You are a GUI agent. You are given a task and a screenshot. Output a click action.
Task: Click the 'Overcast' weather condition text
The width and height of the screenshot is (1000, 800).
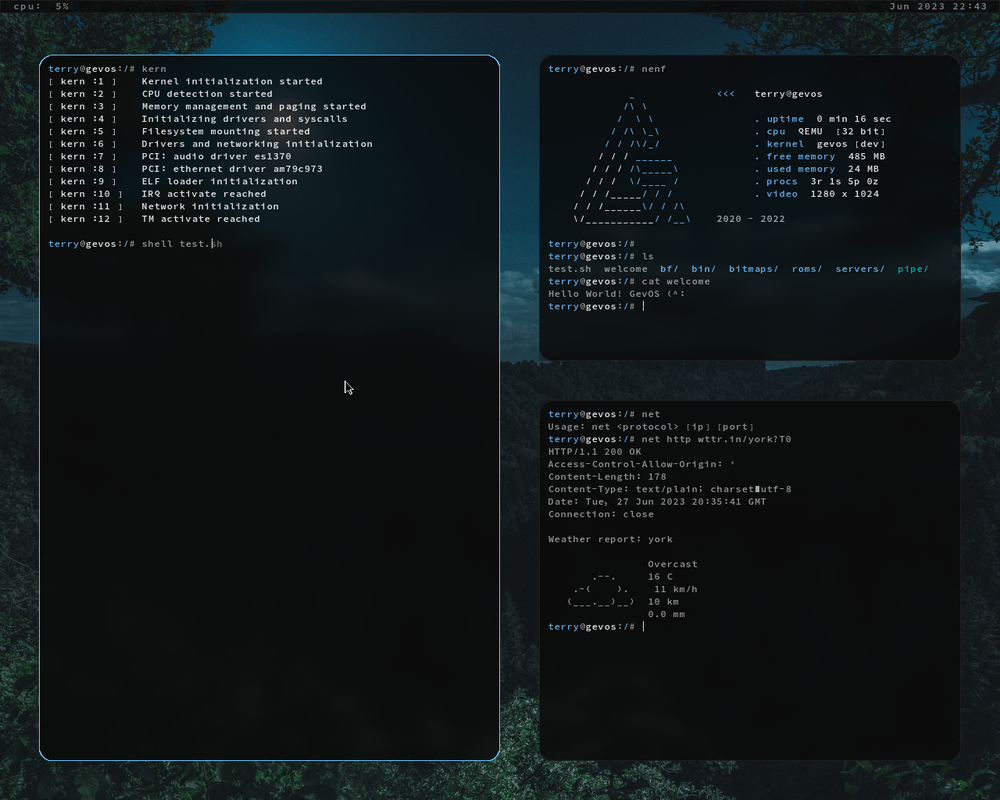(x=673, y=565)
